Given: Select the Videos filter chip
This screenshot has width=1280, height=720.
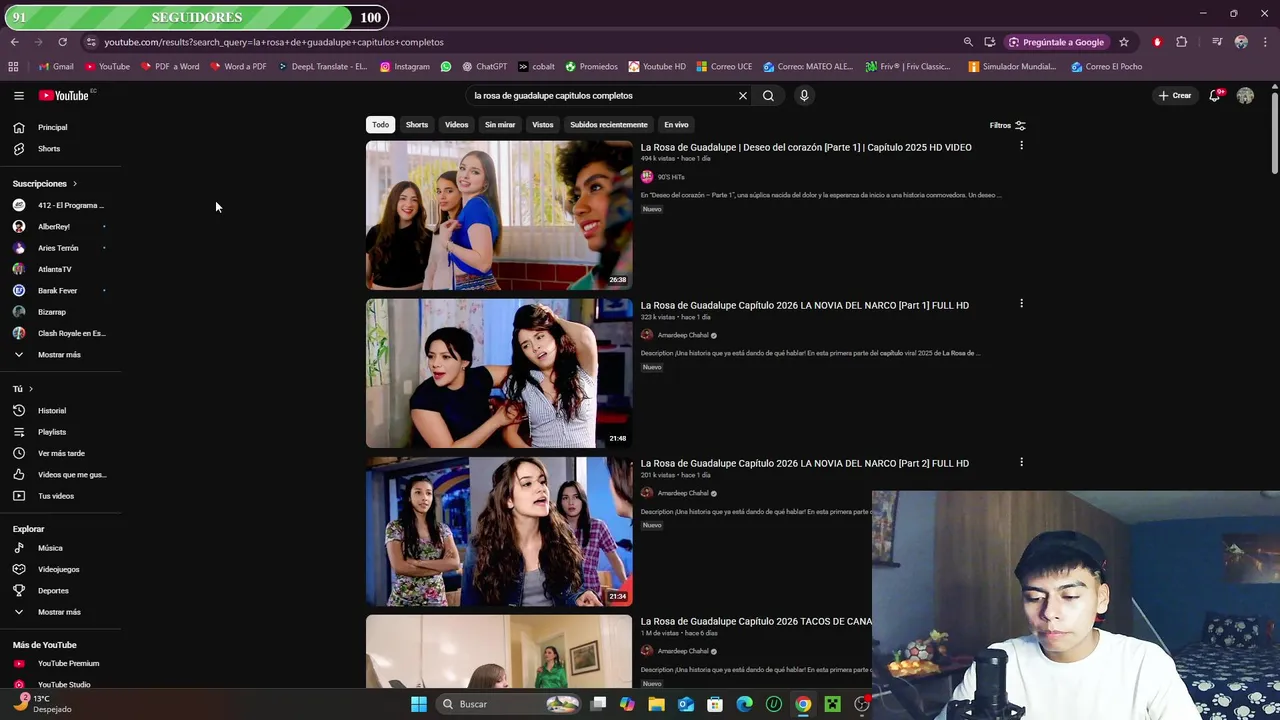Looking at the screenshot, I should pos(456,125).
